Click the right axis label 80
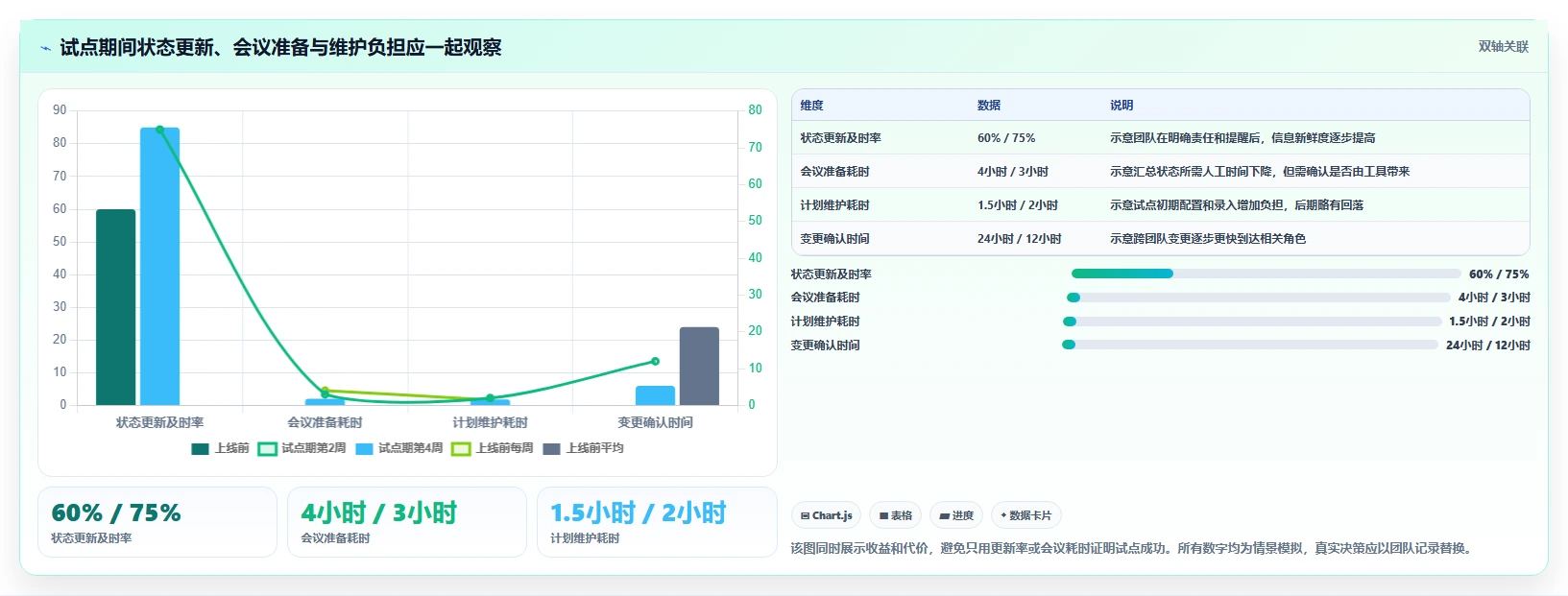The height and width of the screenshot is (596, 1568). (x=755, y=110)
